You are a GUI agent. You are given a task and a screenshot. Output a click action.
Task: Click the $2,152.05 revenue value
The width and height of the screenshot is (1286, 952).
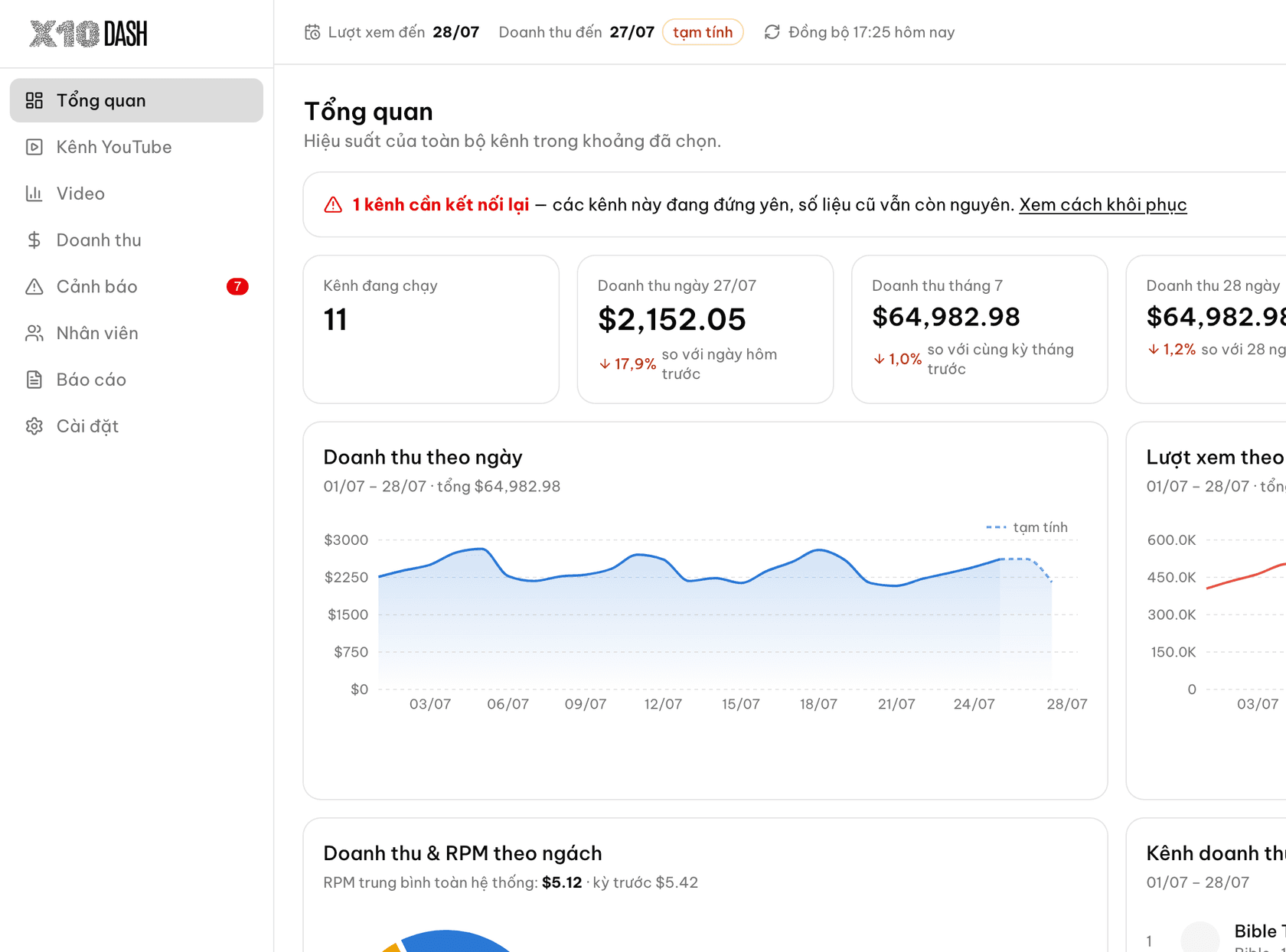(671, 319)
